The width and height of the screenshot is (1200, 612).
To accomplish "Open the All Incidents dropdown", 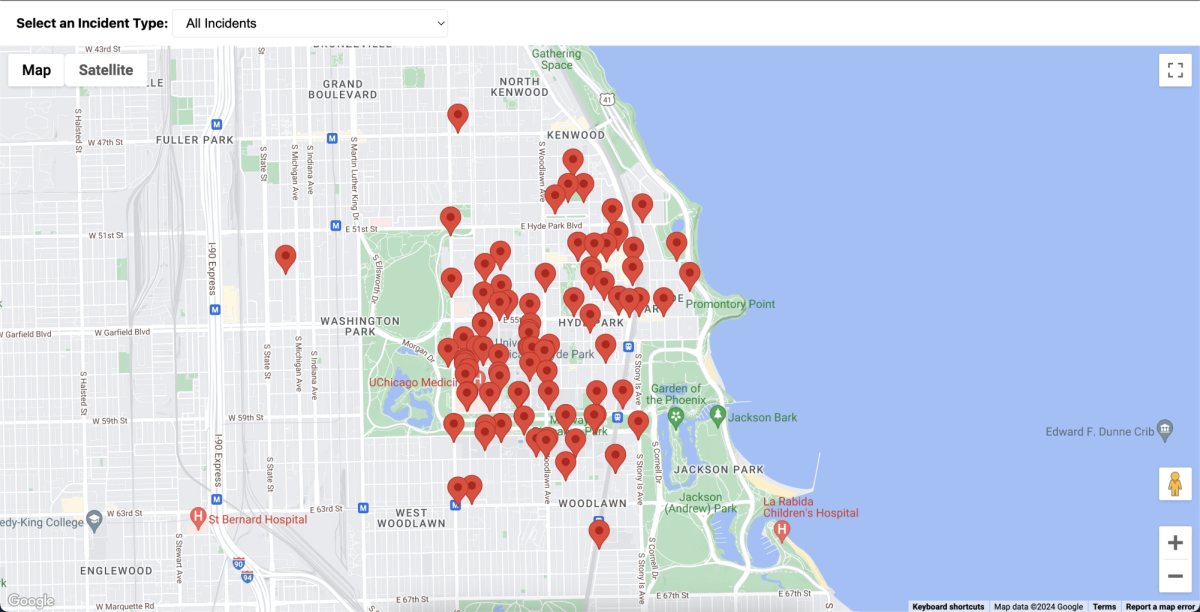I will tap(310, 23).
